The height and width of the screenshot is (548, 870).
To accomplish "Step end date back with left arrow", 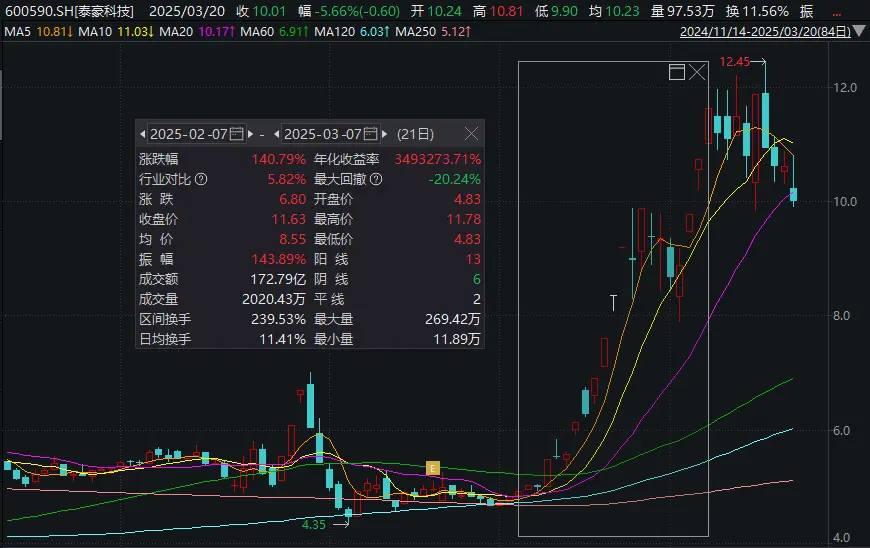I will tap(277, 133).
